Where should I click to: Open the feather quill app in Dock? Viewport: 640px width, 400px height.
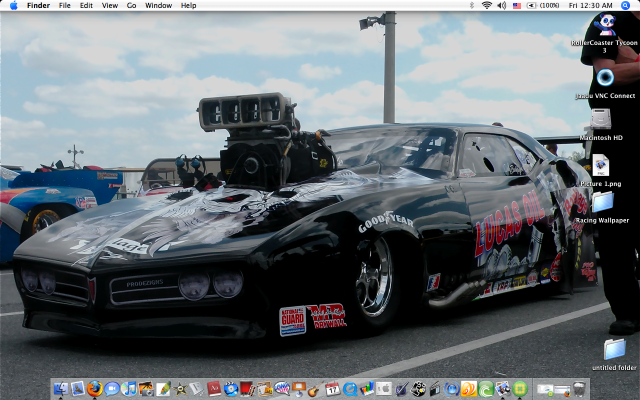pos(164,389)
